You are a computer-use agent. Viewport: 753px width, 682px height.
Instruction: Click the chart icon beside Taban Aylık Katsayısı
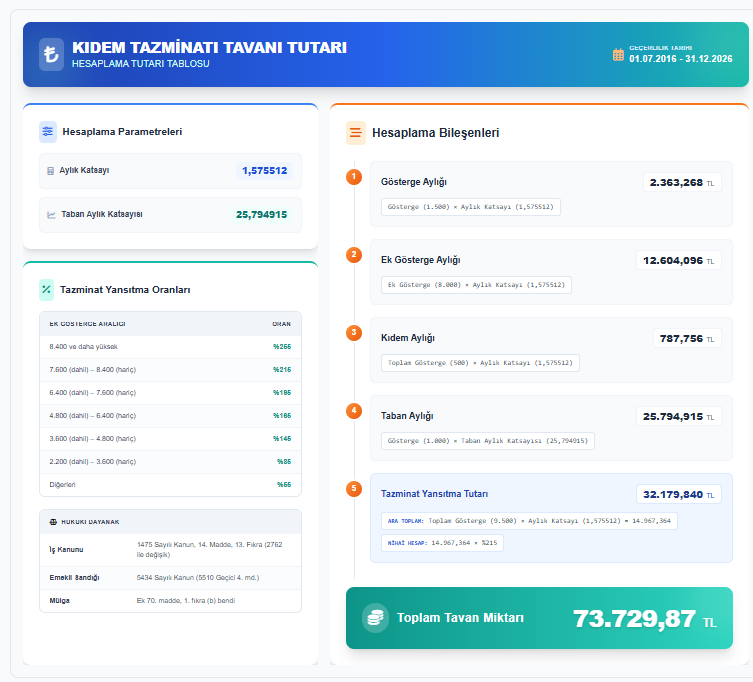51,215
